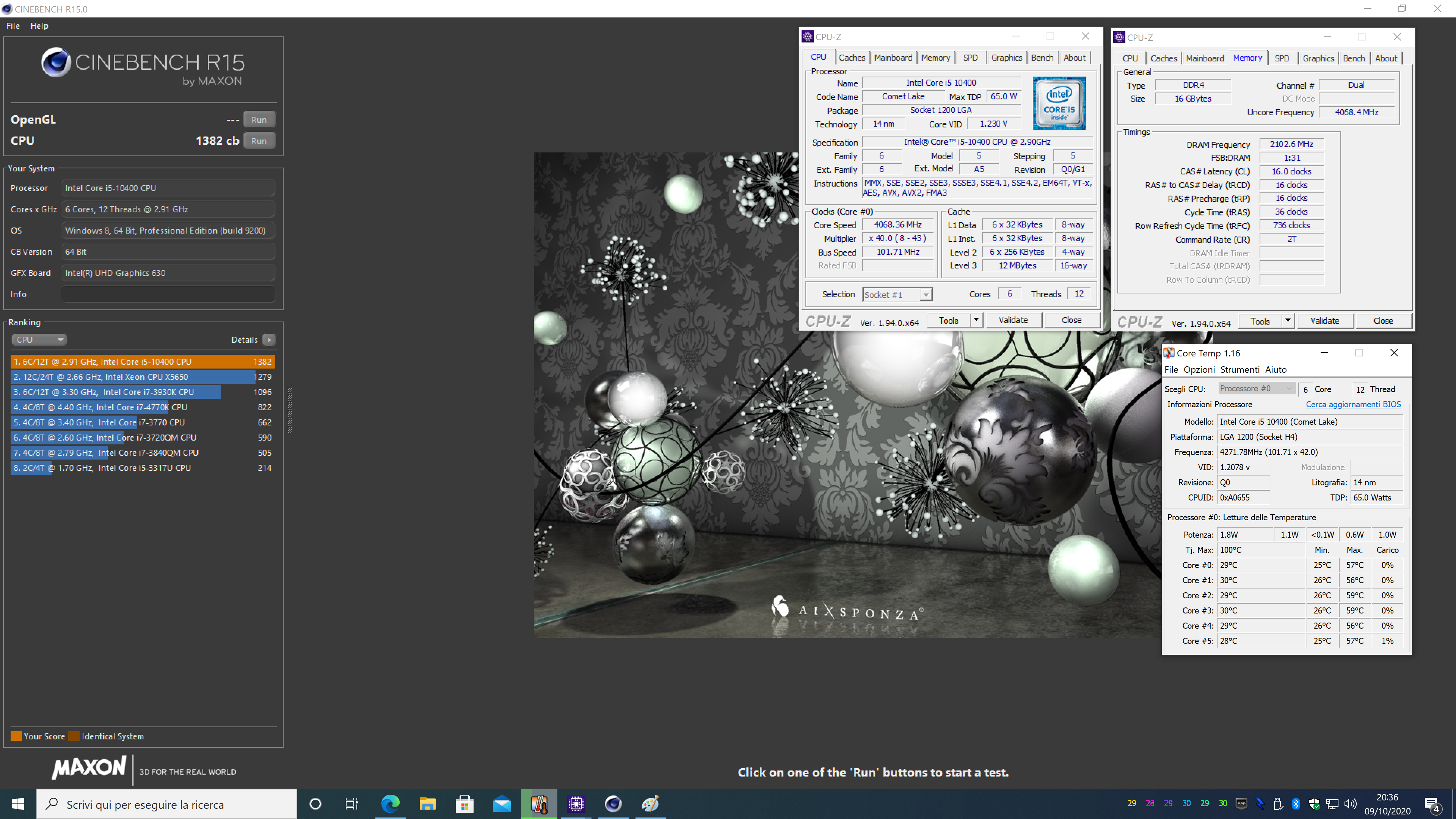Open the File menu in Core Temp
Image resolution: width=1456 pixels, height=819 pixels.
coord(1171,370)
